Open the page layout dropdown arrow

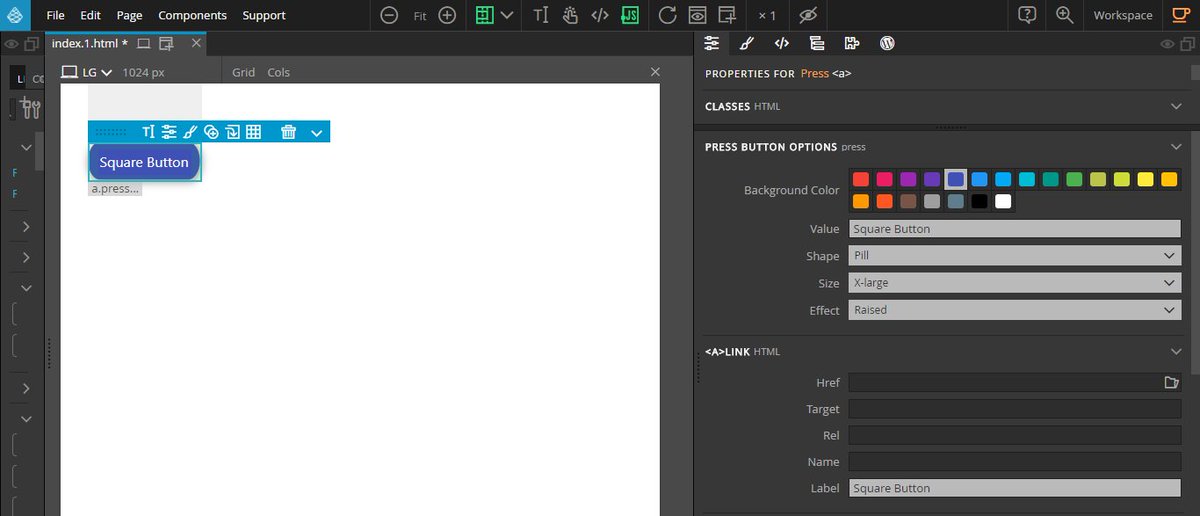point(507,15)
